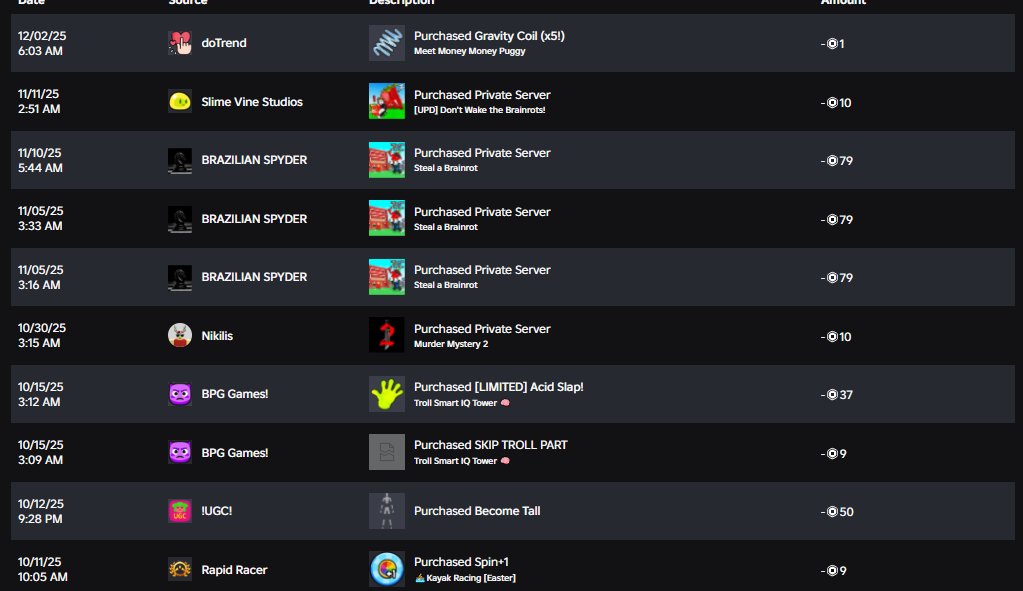Select the 12/02/25 6:03 AM date cell
Image resolution: width=1023 pixels, height=591 pixels.
click(42, 43)
